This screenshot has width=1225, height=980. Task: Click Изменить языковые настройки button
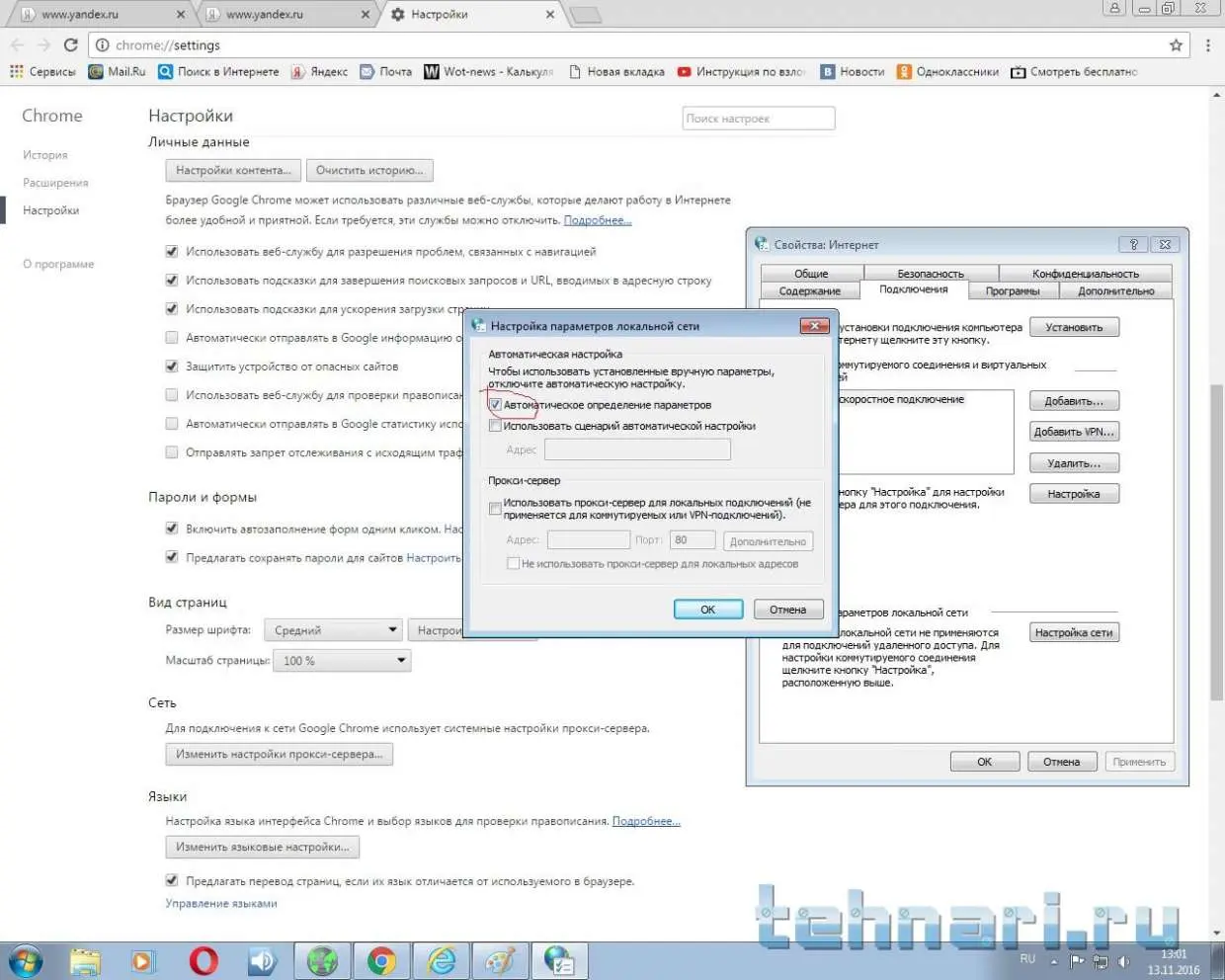[x=263, y=847]
